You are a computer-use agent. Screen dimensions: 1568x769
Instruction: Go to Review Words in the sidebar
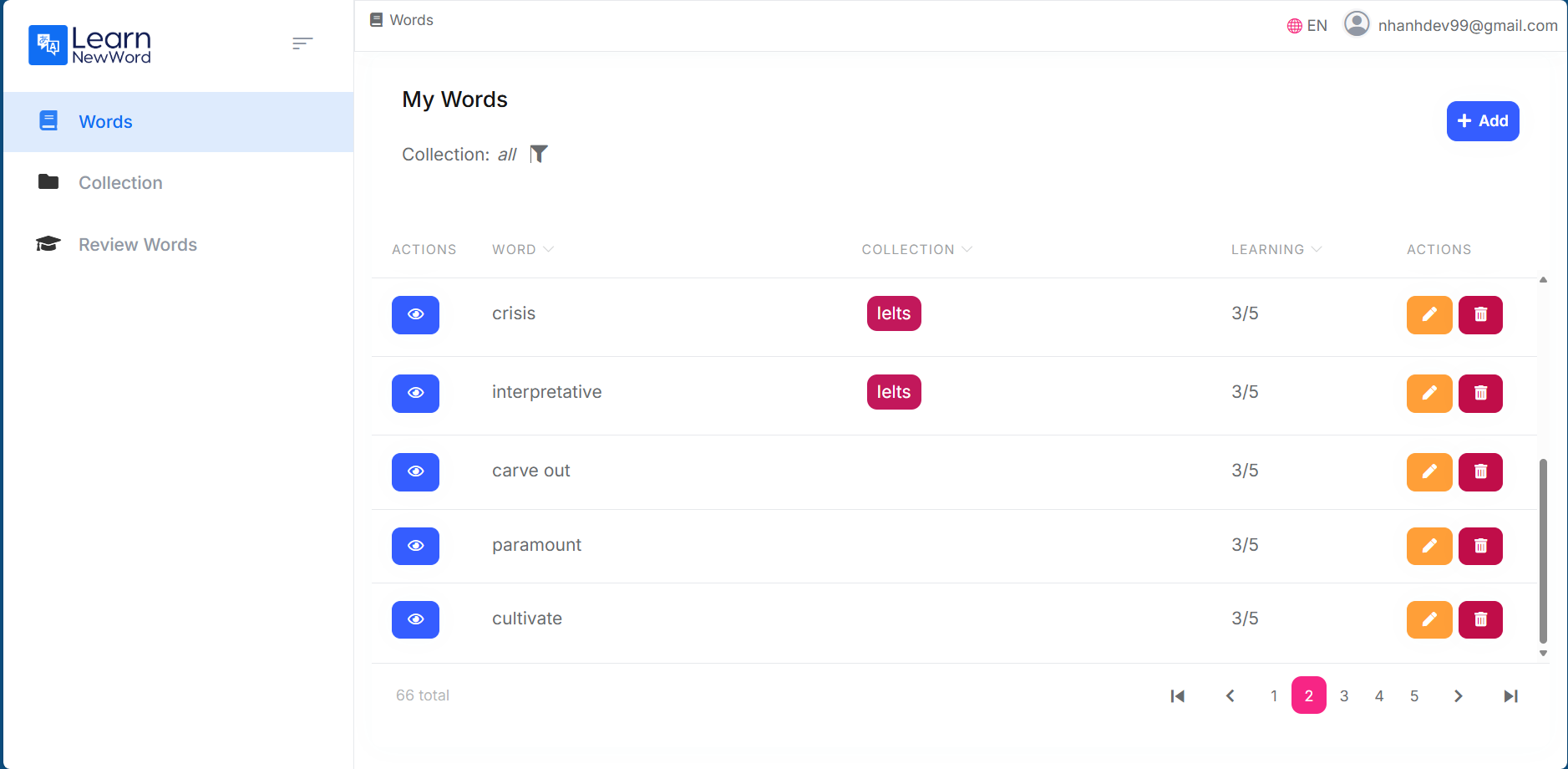click(137, 244)
